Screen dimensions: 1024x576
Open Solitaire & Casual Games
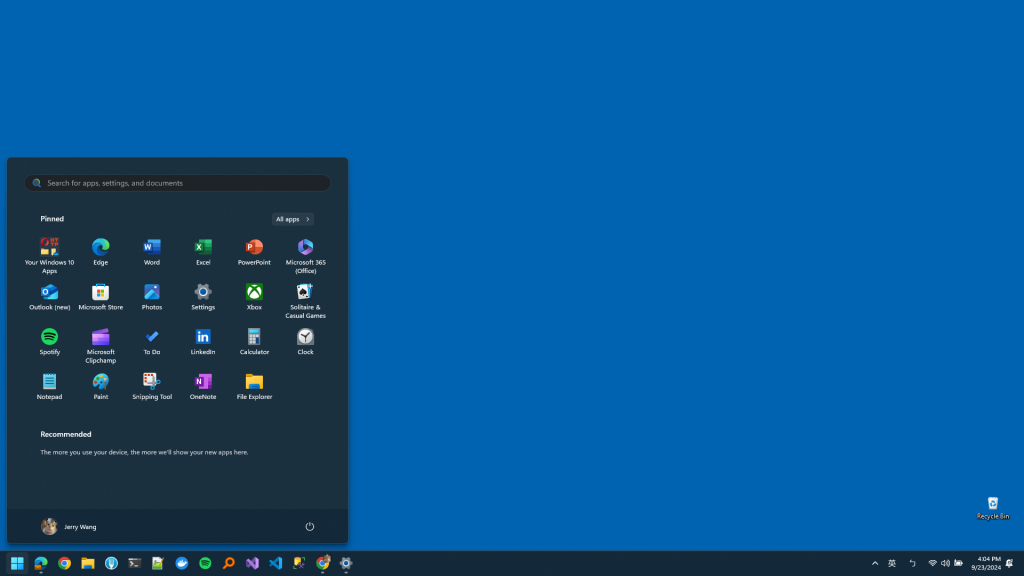305,300
